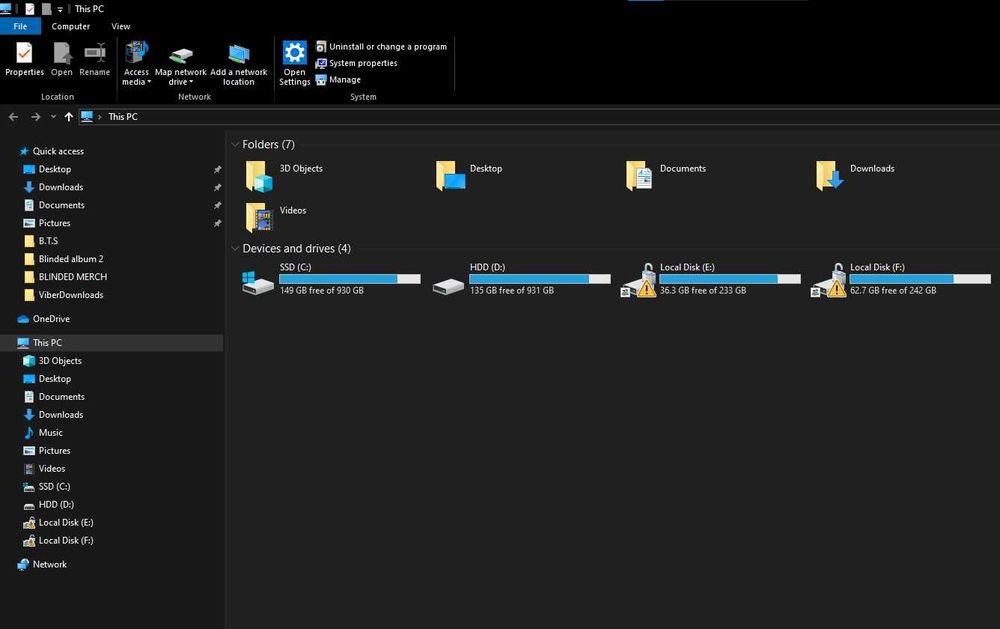This screenshot has width=1000, height=629.
Task: Open Local Disk (E:) in the sidebar
Action: coord(66,521)
